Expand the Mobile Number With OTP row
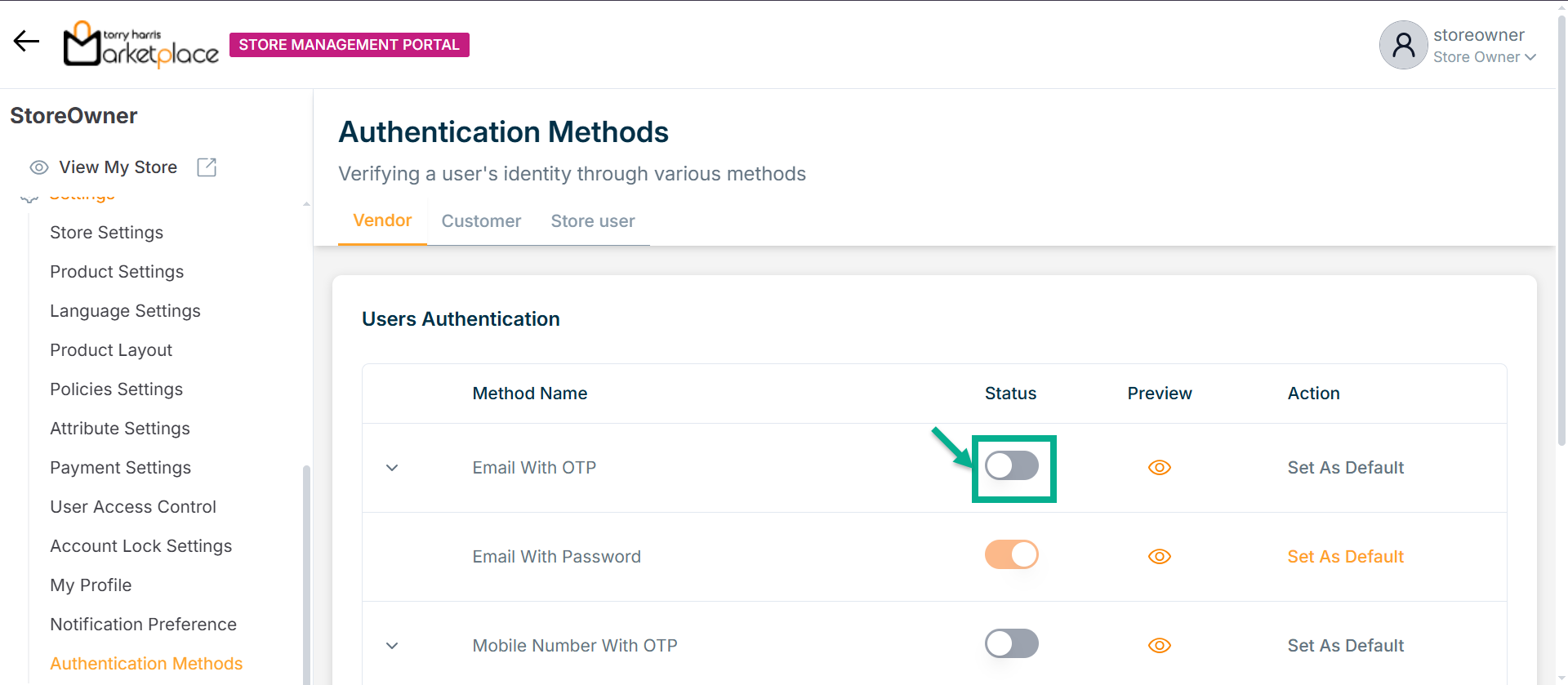The height and width of the screenshot is (685, 1568). (x=392, y=646)
